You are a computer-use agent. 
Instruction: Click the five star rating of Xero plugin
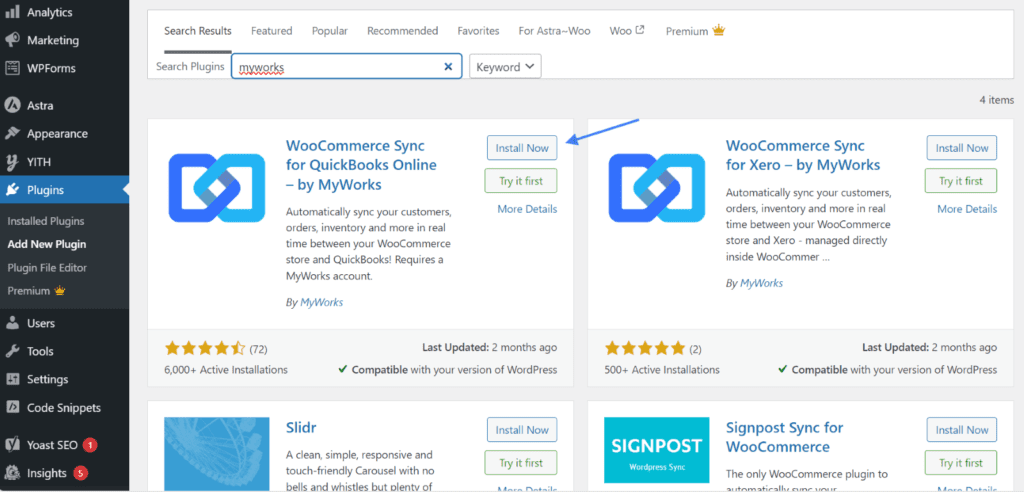(x=645, y=348)
